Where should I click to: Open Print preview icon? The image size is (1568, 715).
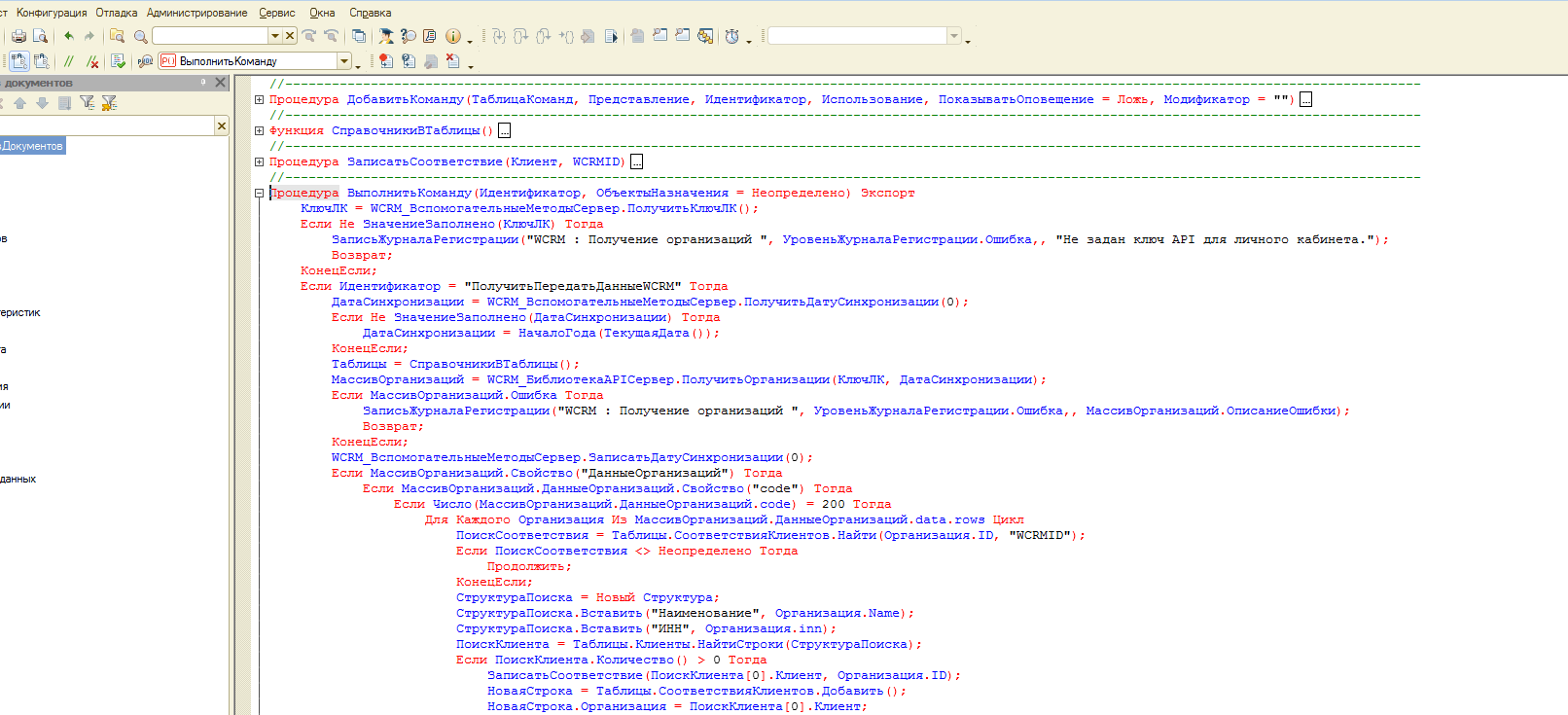(x=40, y=36)
